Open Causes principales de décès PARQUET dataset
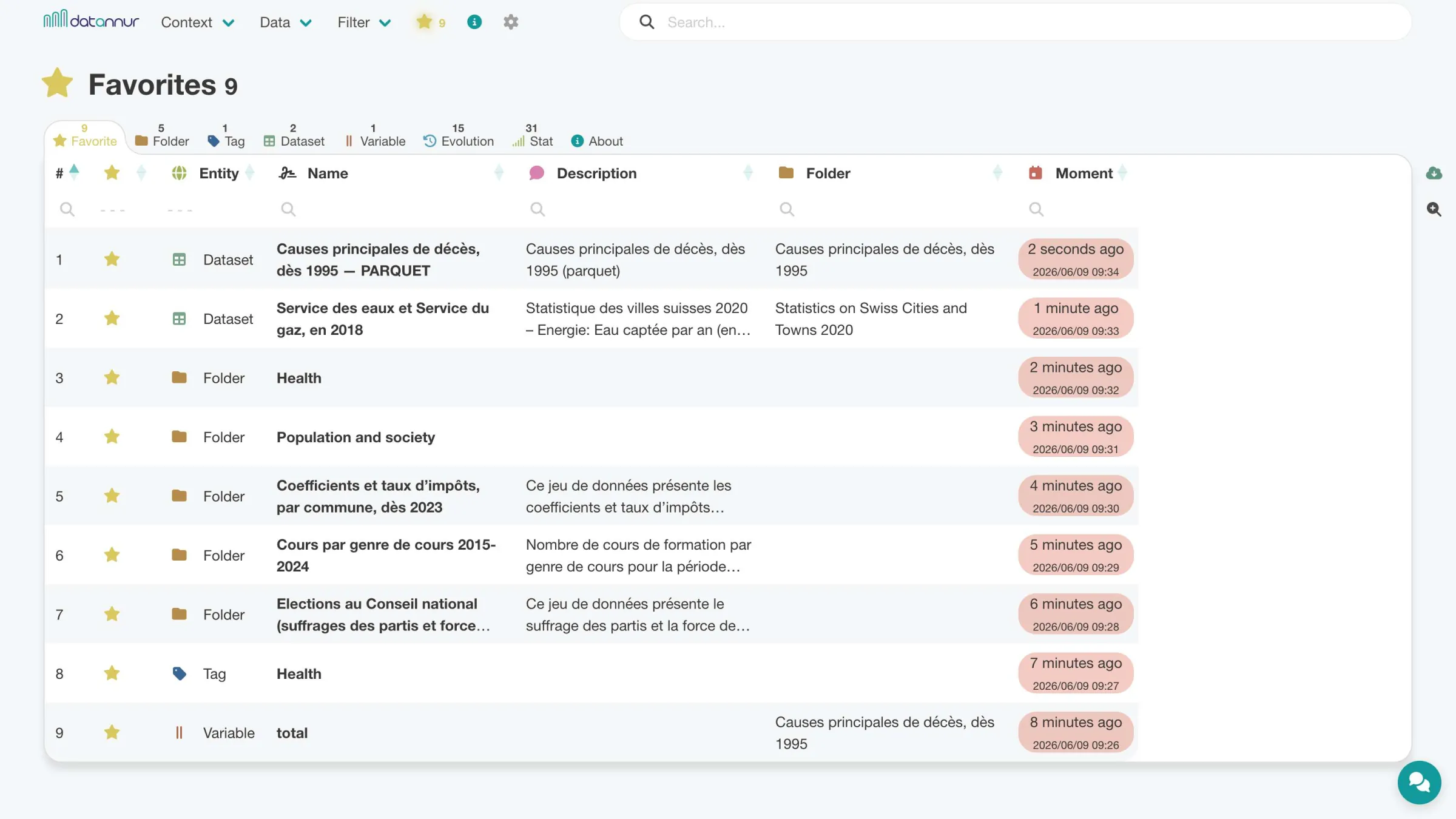1456x819 pixels. point(378,260)
